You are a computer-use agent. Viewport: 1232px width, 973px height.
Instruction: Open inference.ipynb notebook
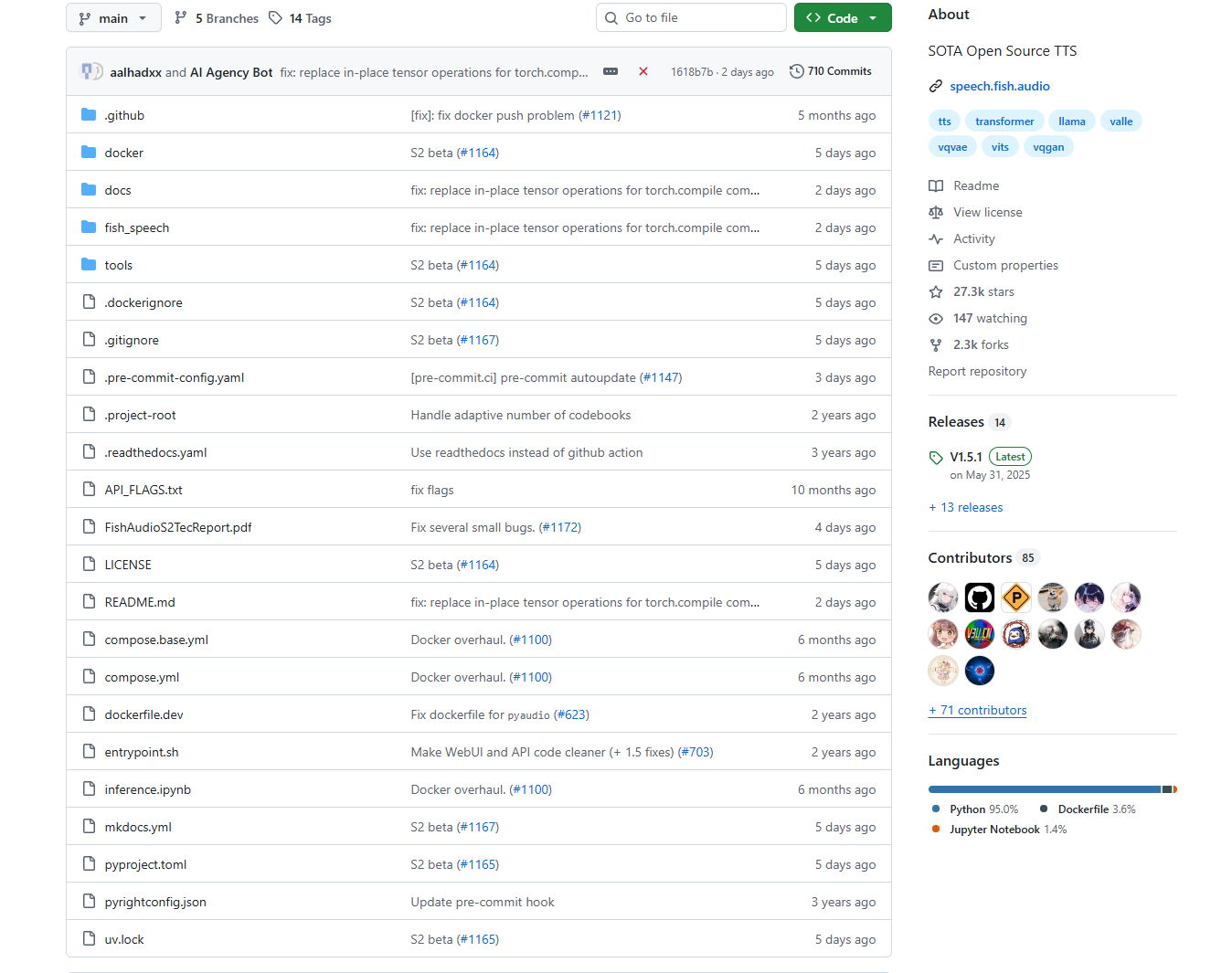pos(148,789)
